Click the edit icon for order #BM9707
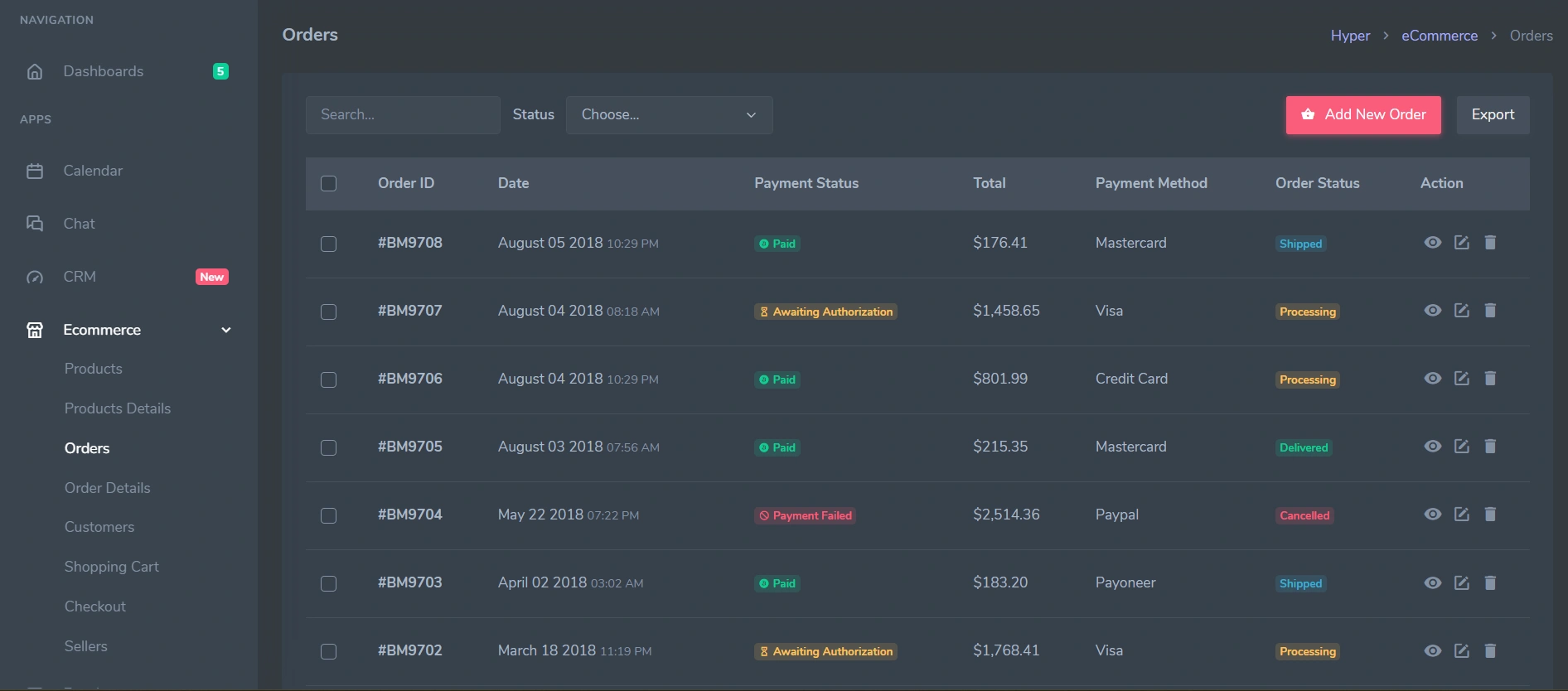The width and height of the screenshot is (1568, 691). coord(1461,311)
